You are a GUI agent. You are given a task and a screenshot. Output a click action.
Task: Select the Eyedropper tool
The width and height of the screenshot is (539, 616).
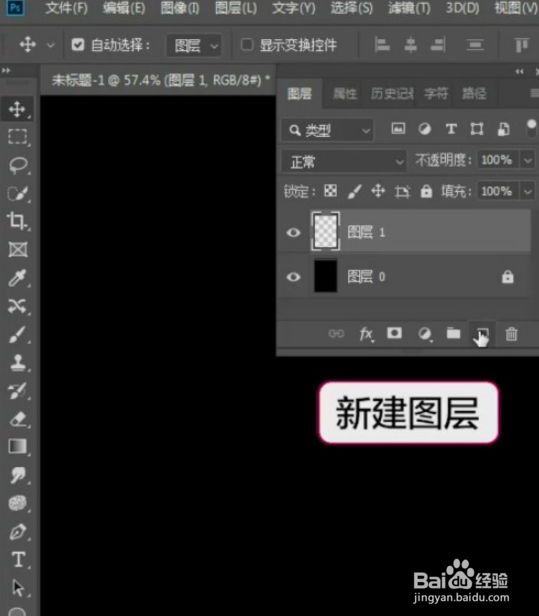click(x=18, y=278)
